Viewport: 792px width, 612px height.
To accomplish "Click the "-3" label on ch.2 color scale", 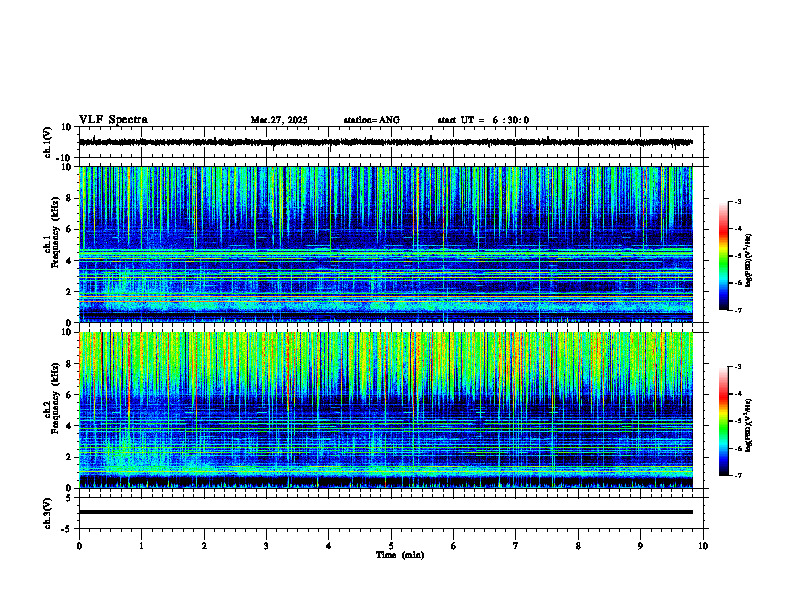I will (737, 367).
